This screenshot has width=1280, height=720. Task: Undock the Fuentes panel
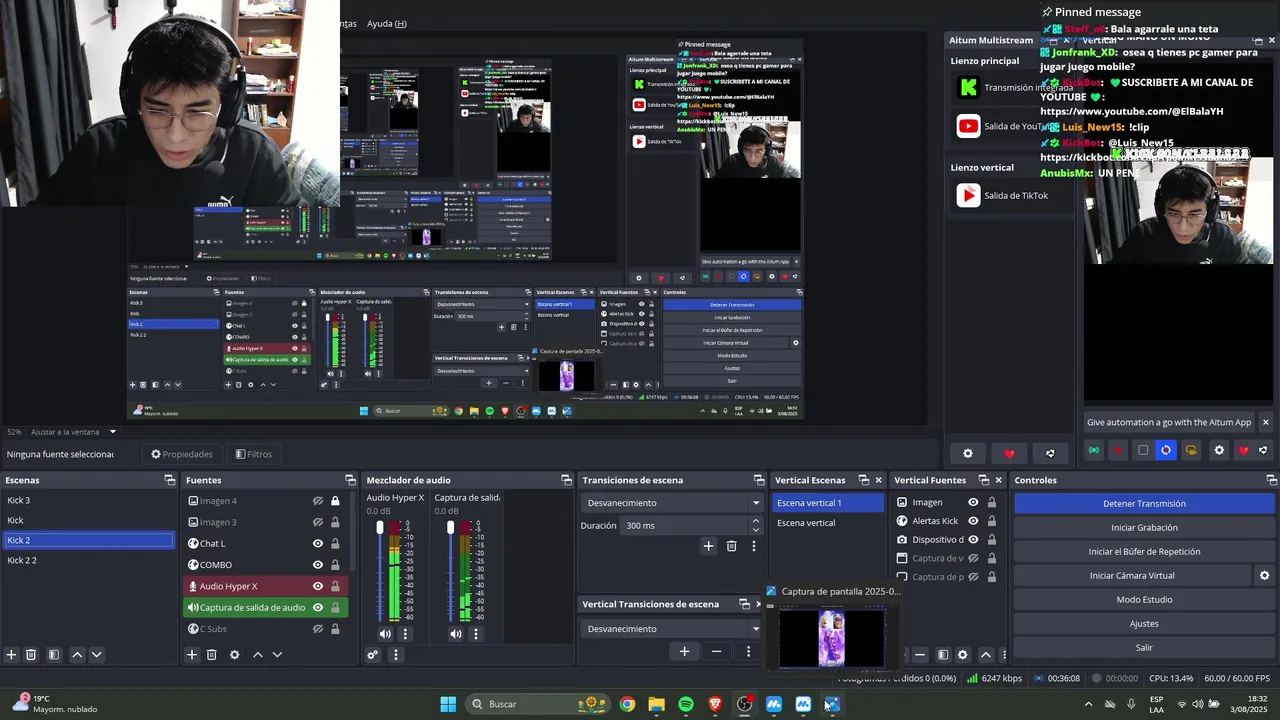coord(350,480)
